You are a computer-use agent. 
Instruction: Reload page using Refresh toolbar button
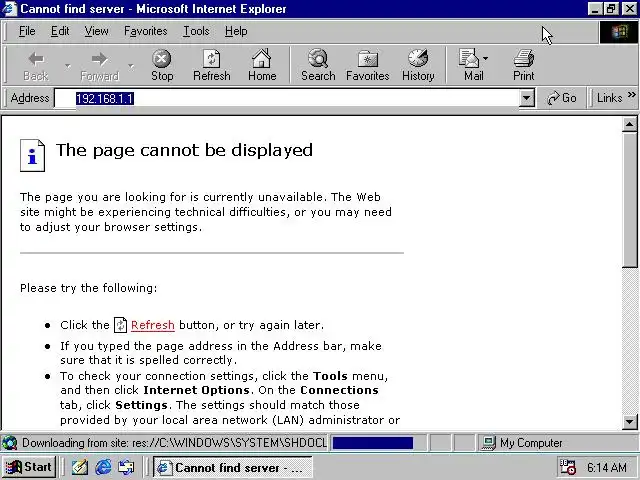[x=211, y=65]
